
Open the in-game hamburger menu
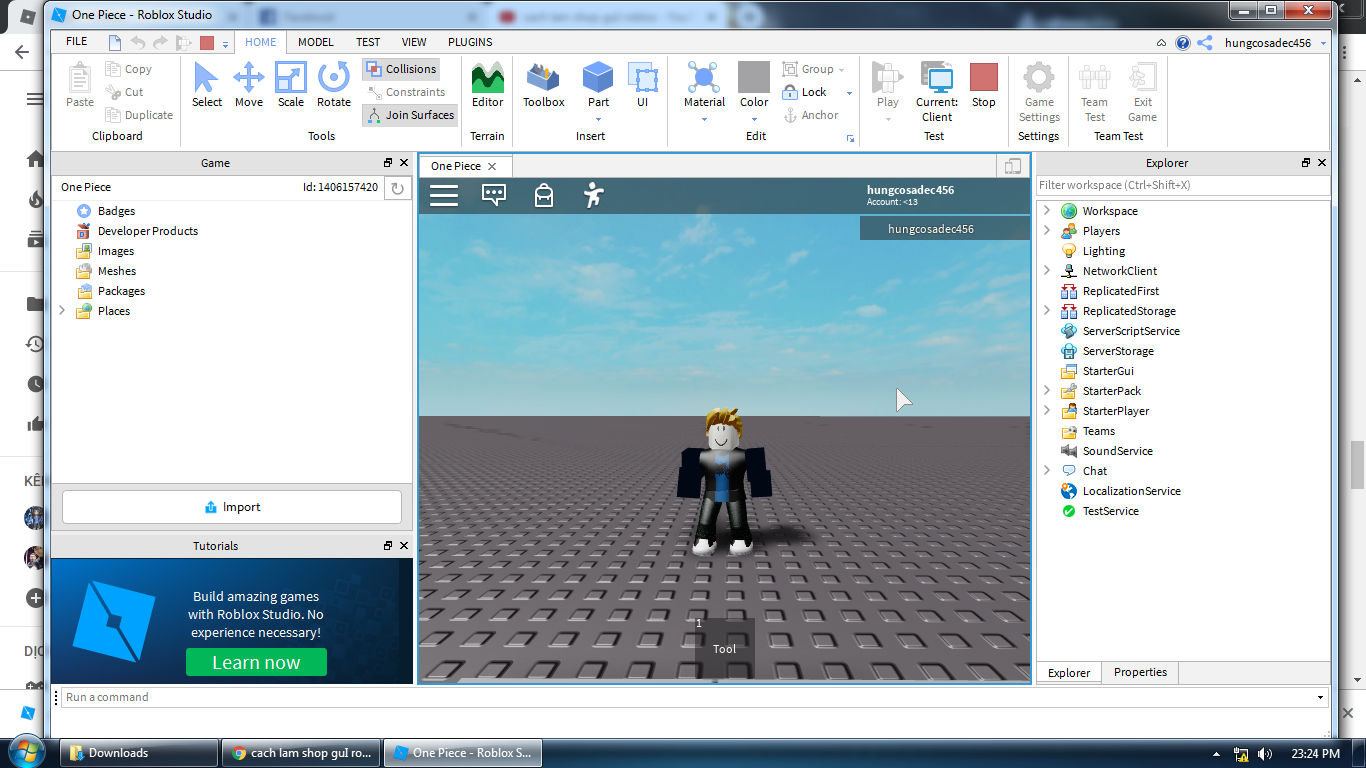point(444,195)
